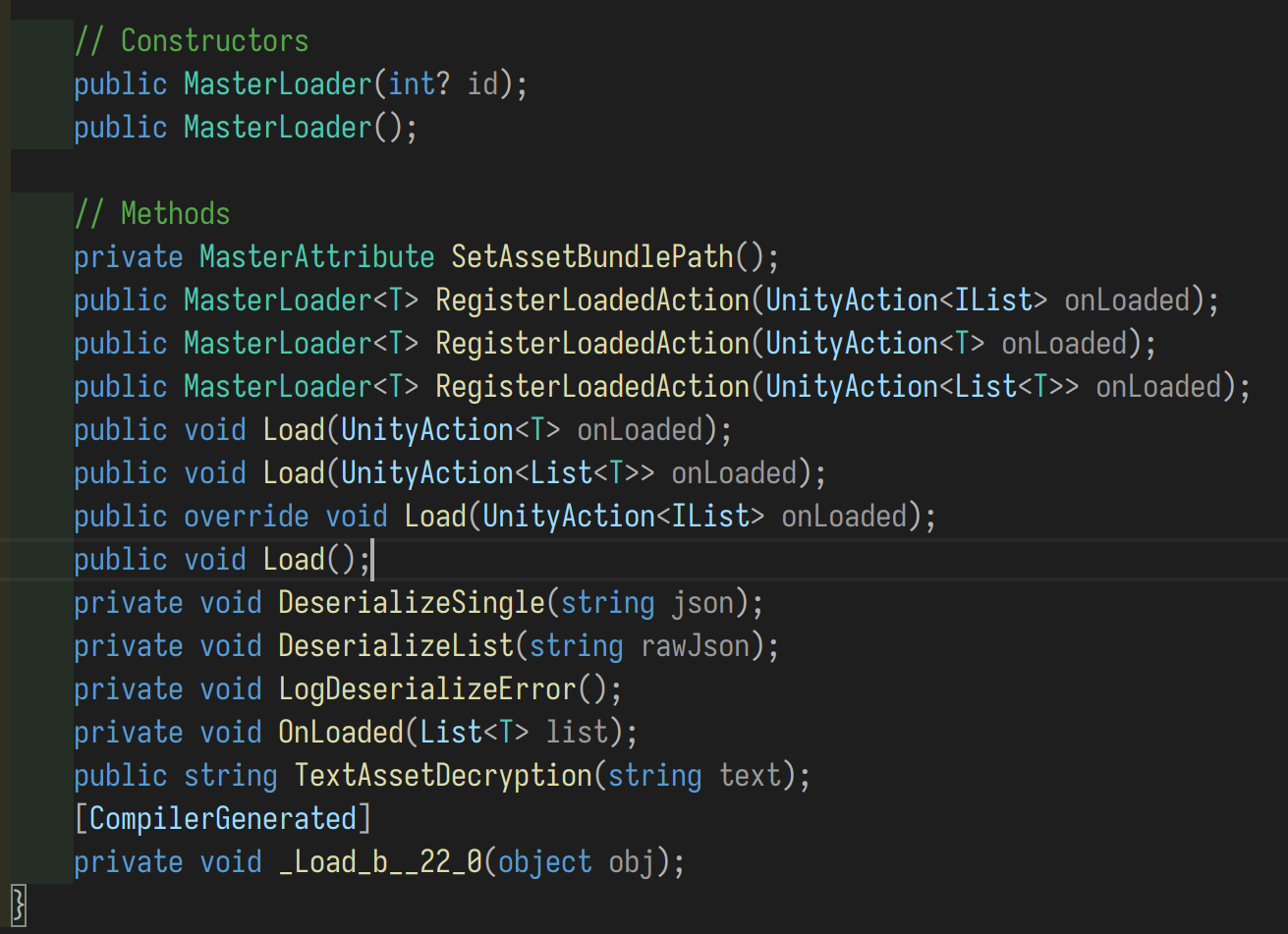Image resolution: width=1288 pixels, height=934 pixels.
Task: Click the object obj parameter
Action: [x=577, y=862]
